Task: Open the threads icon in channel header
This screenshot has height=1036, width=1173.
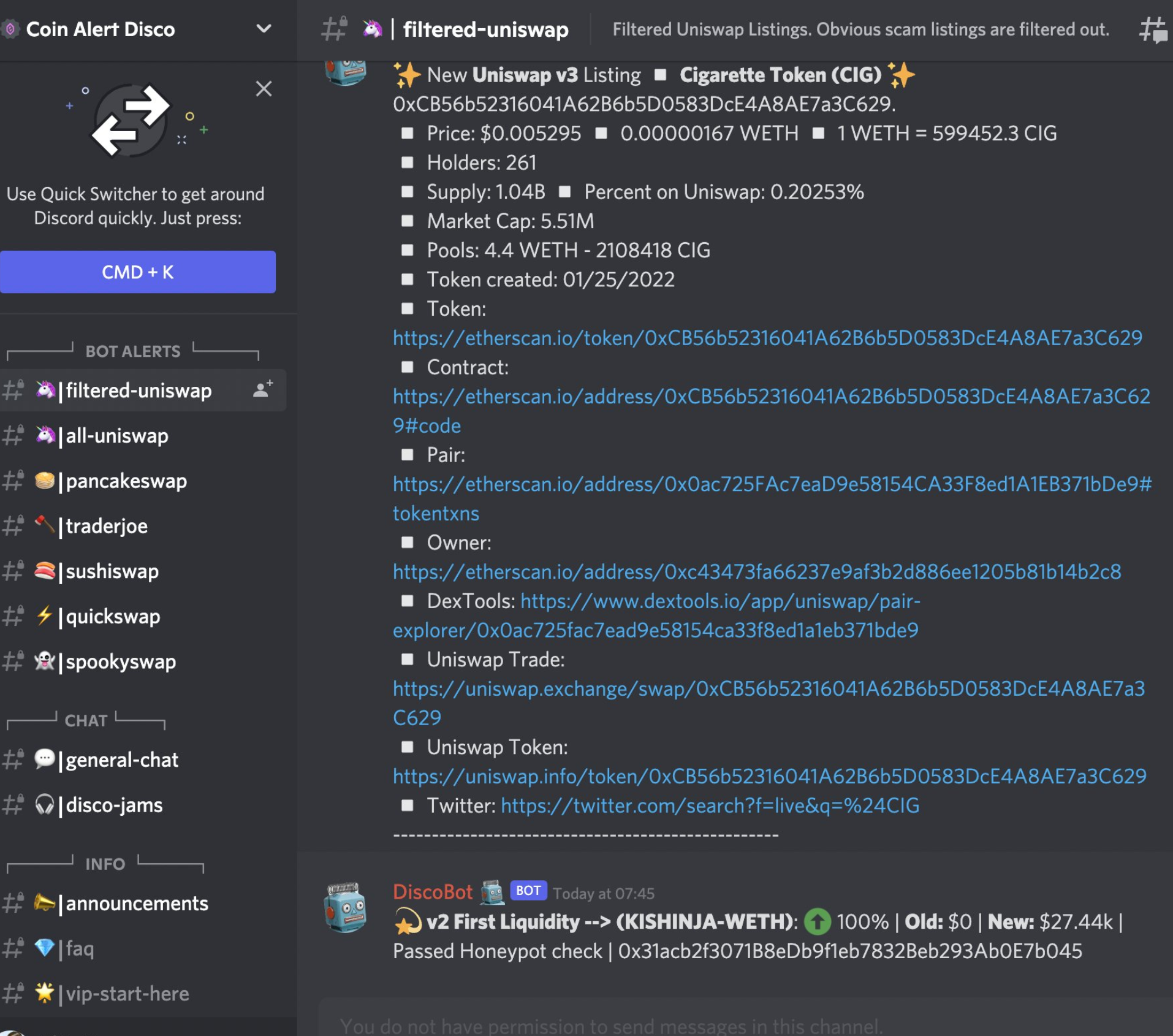Action: [x=1153, y=29]
